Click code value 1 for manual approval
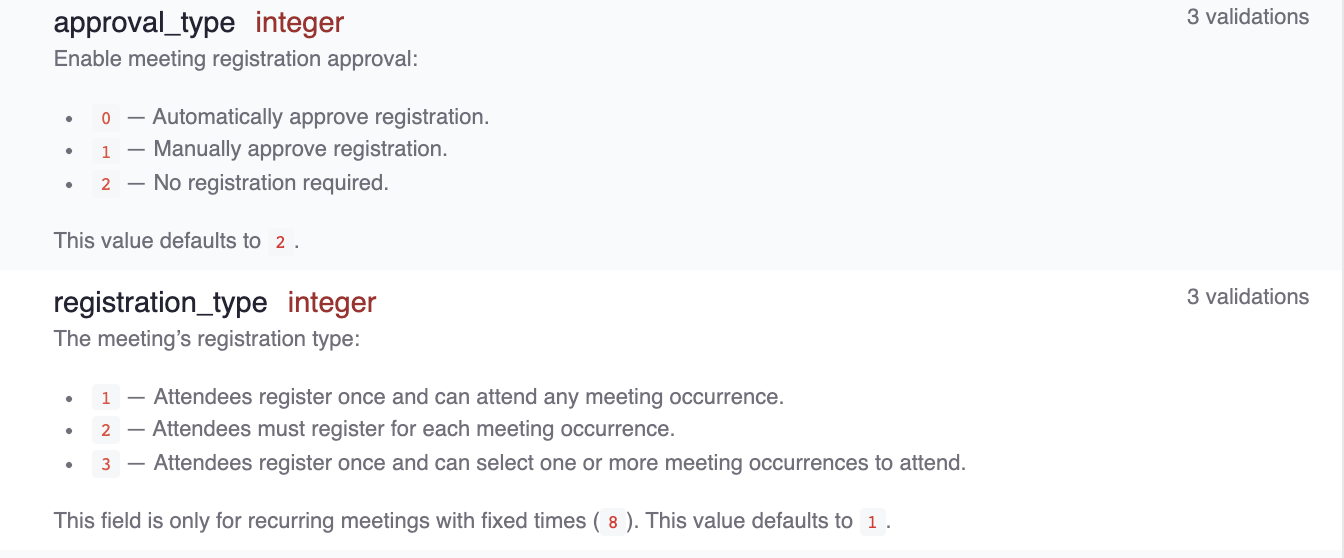This screenshot has height=558, width=1344. [x=106, y=150]
